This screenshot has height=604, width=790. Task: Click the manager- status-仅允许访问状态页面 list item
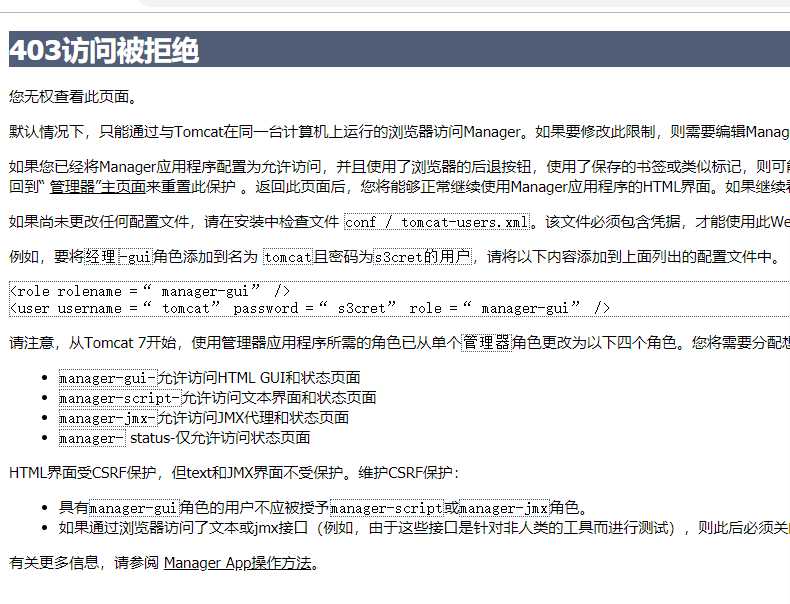click(184, 438)
